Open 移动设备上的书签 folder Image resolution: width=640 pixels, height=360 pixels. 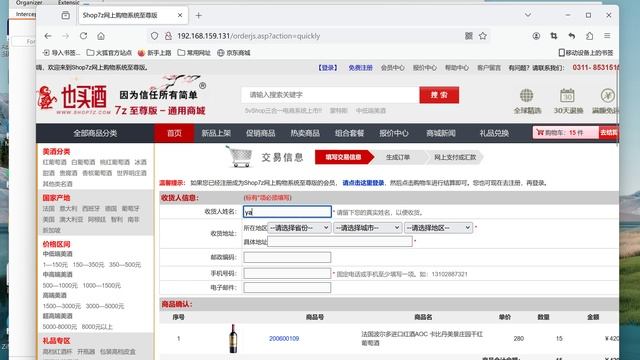click(x=586, y=53)
